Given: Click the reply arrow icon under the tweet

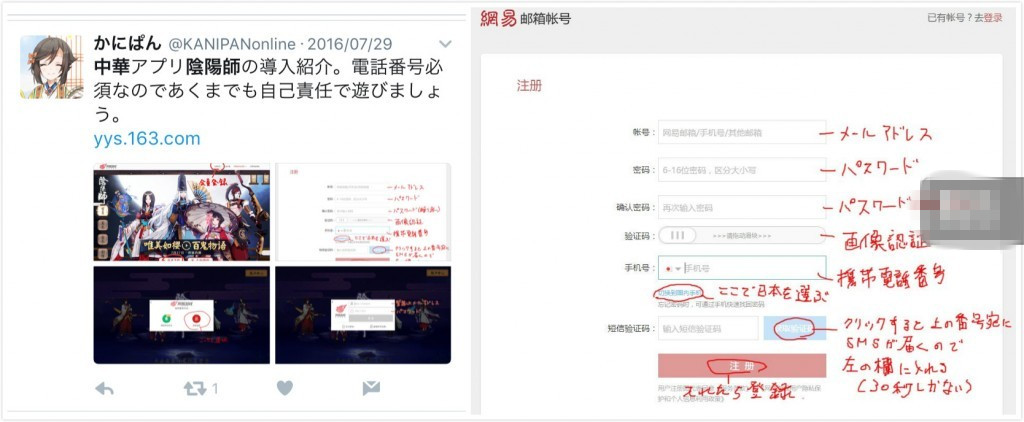Looking at the screenshot, I should pyautogui.click(x=104, y=389).
